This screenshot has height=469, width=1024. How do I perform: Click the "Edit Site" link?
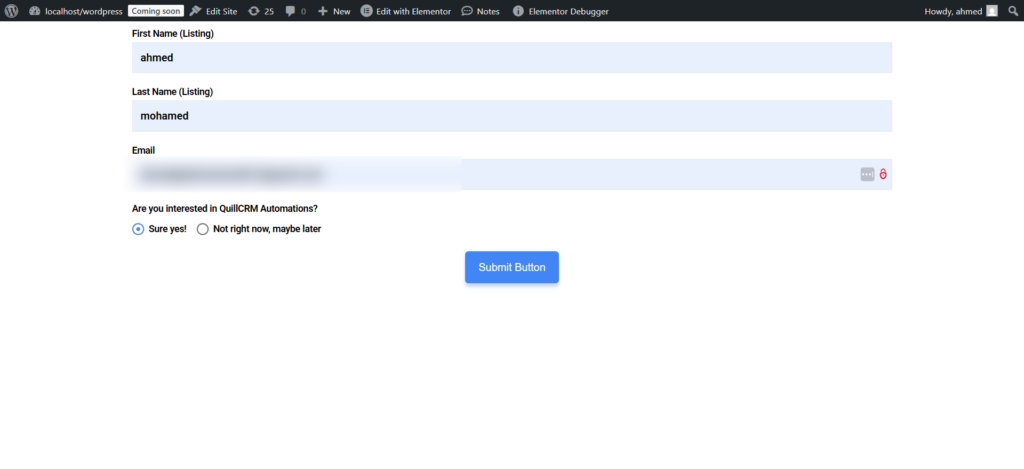[213, 11]
